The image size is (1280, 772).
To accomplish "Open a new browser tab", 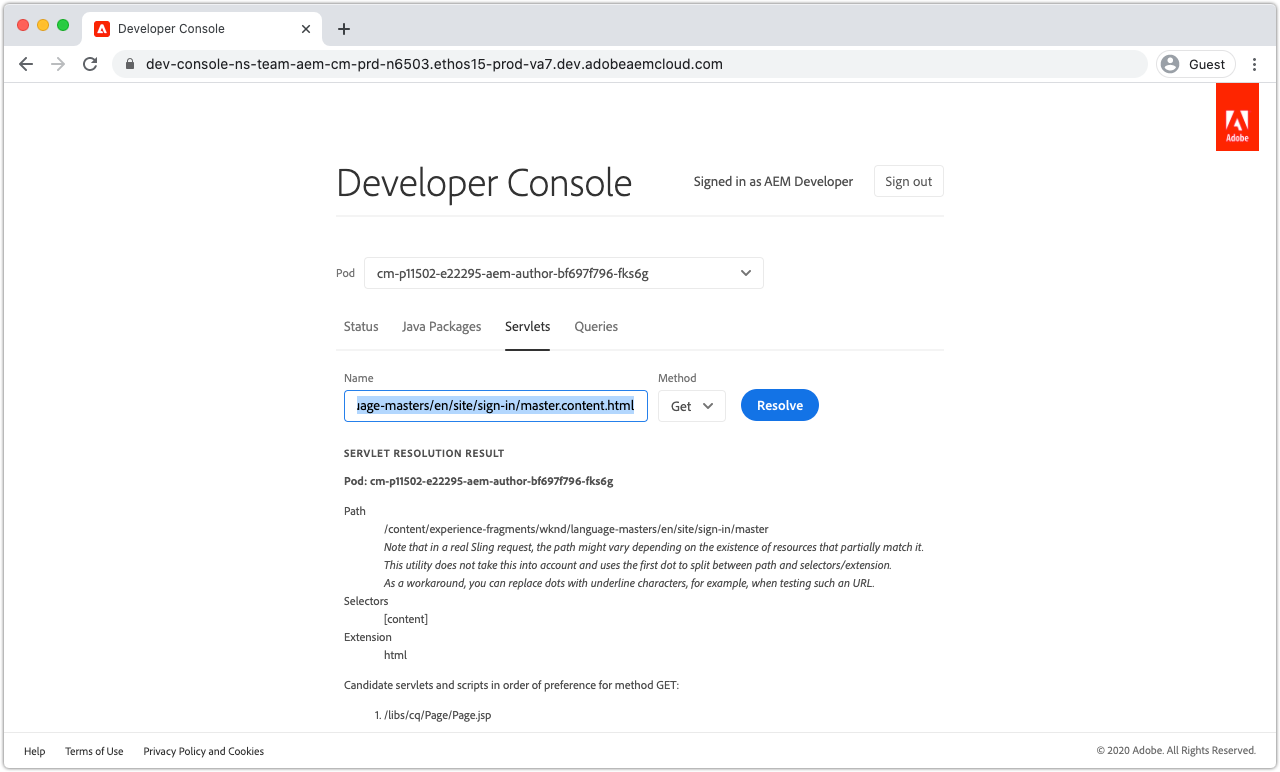I will pos(343,29).
